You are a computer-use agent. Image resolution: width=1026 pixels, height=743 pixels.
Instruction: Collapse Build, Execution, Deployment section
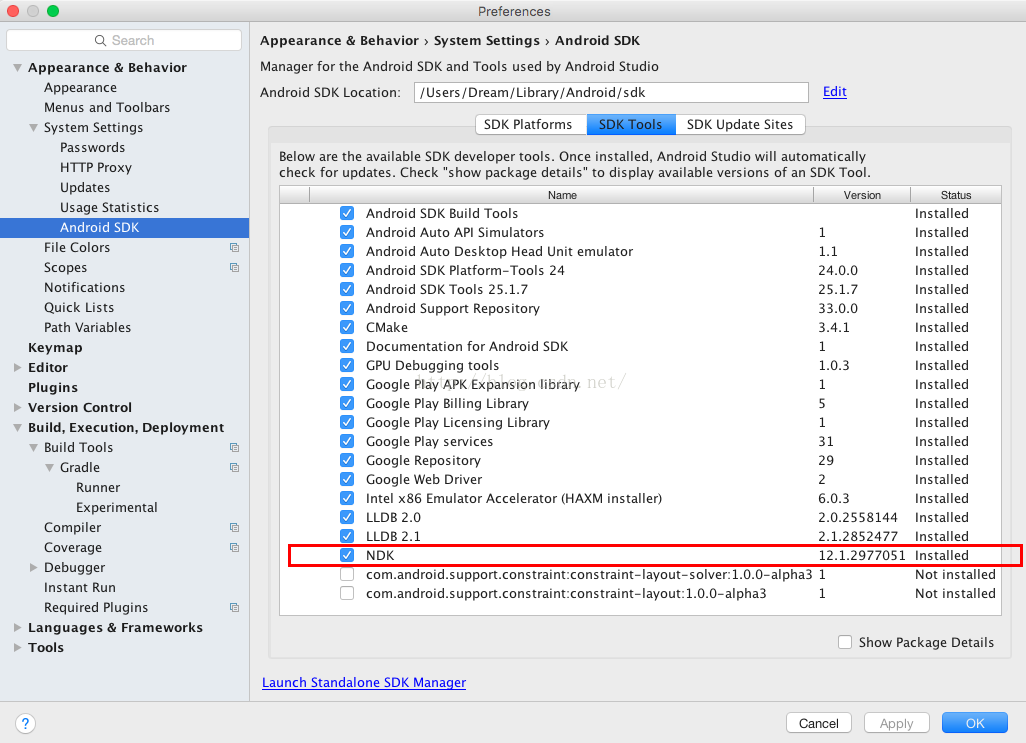tap(18, 428)
